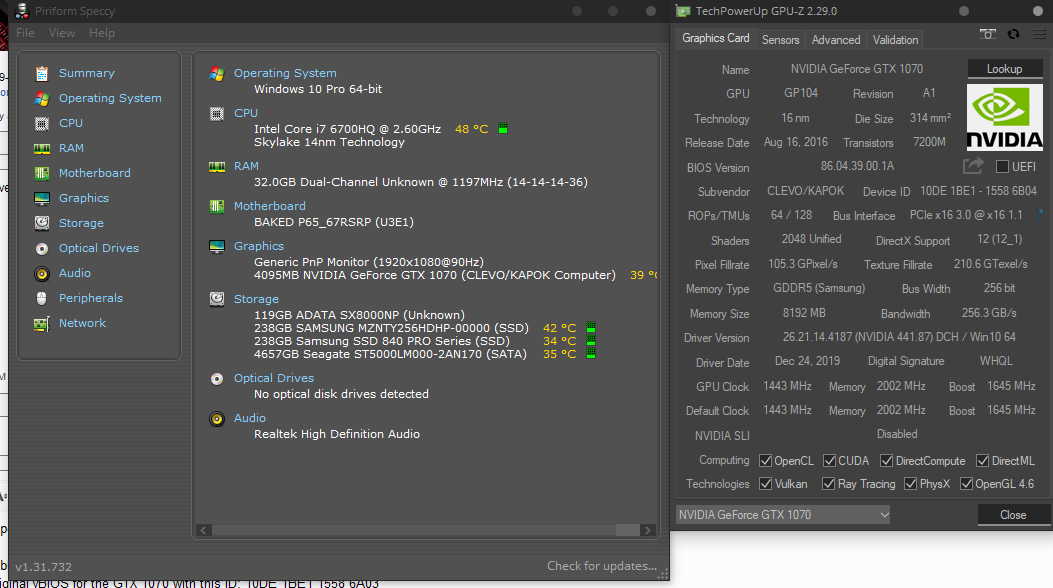
Task: Click the BIOS share/export arrow icon
Action: [x=973, y=165]
